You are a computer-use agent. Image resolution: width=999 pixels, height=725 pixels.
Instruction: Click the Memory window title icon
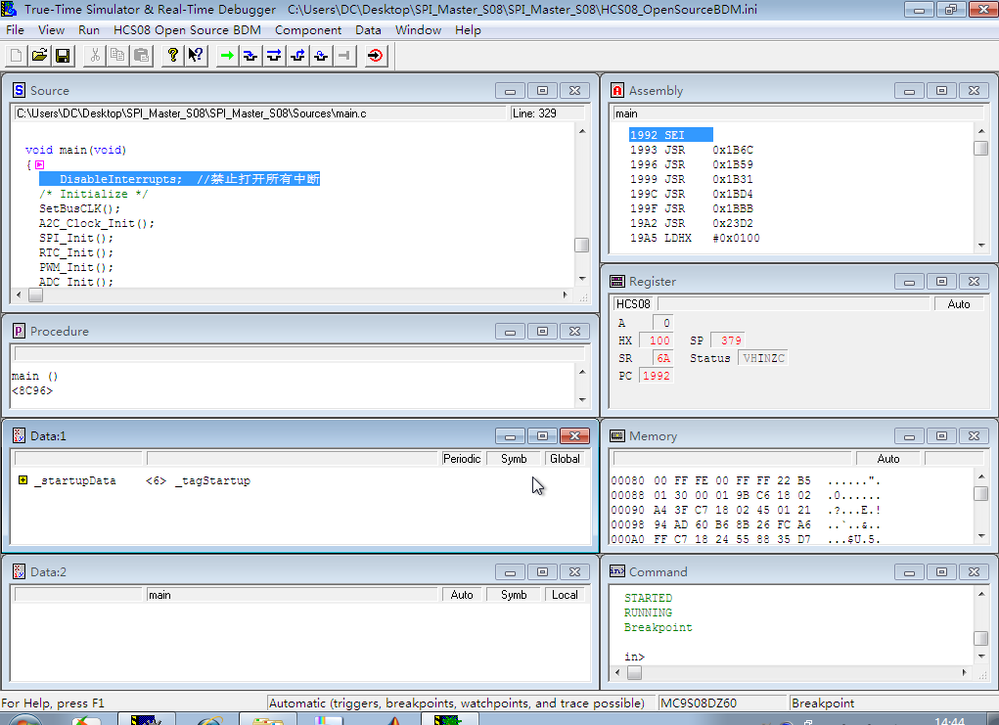pos(617,436)
